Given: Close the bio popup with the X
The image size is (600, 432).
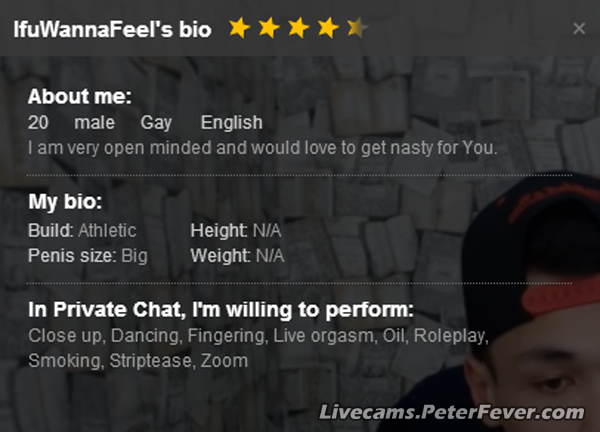Looking at the screenshot, I should pos(579,29).
